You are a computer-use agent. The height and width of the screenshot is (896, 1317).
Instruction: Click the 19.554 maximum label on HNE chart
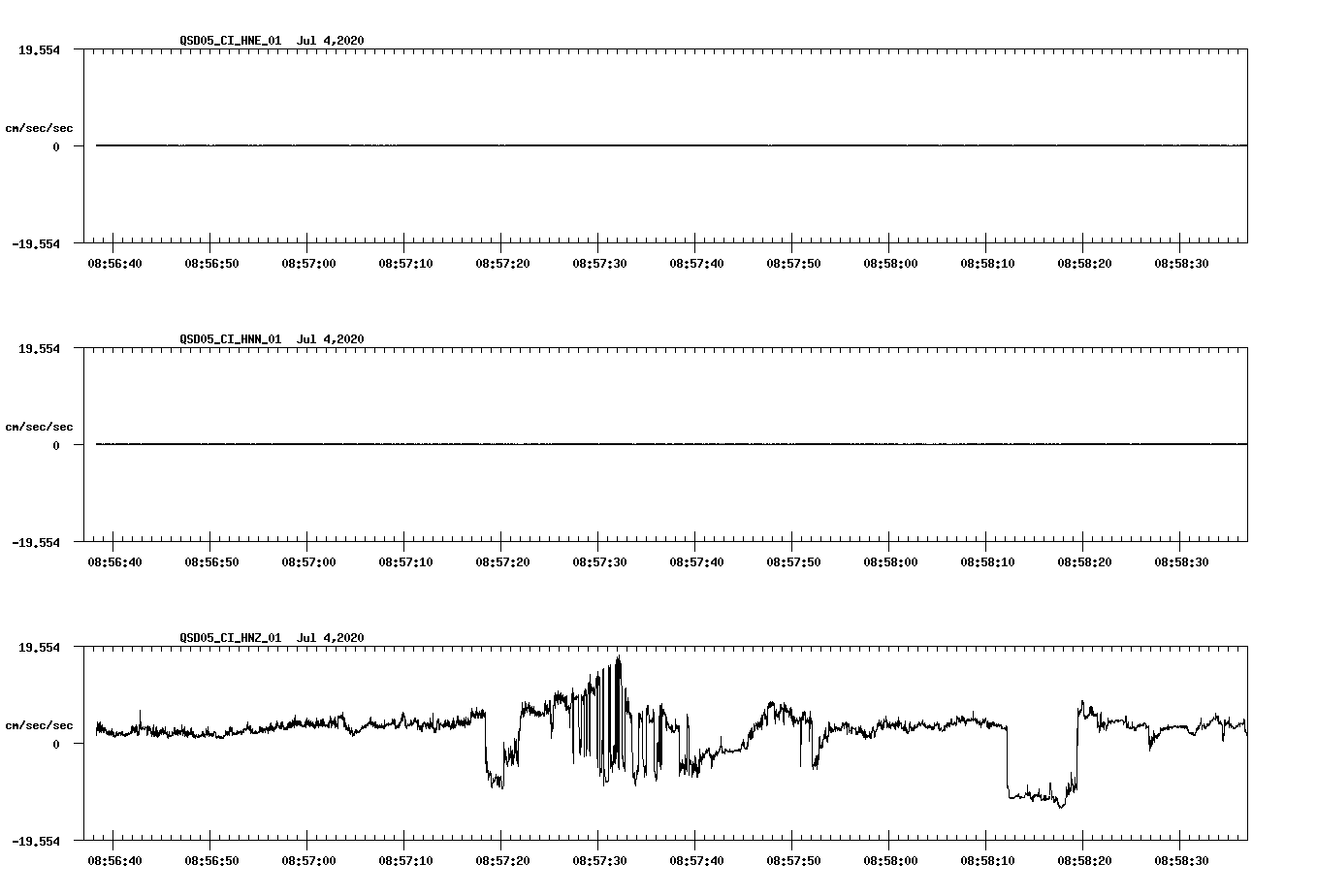coord(39,49)
